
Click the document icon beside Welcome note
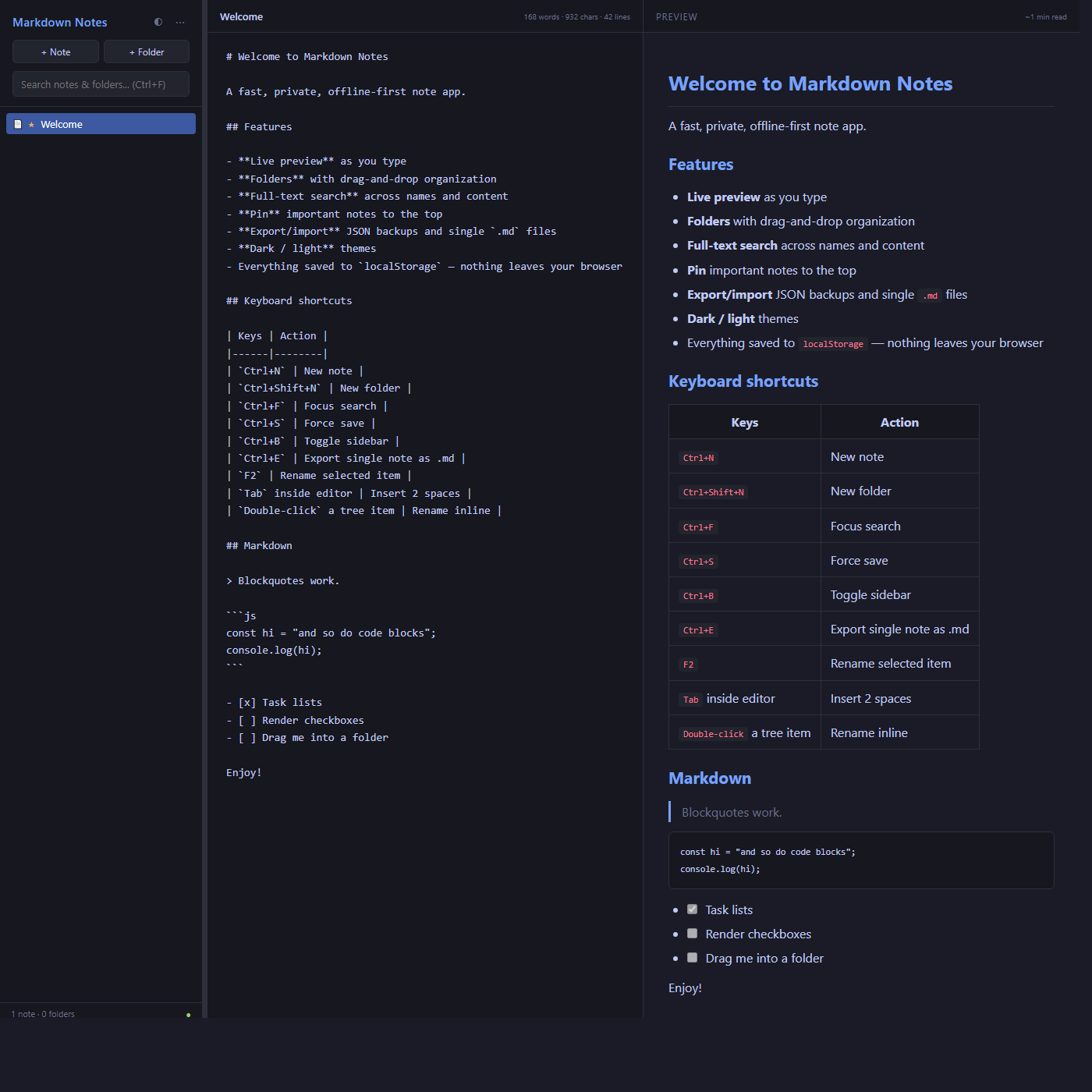tap(18, 124)
